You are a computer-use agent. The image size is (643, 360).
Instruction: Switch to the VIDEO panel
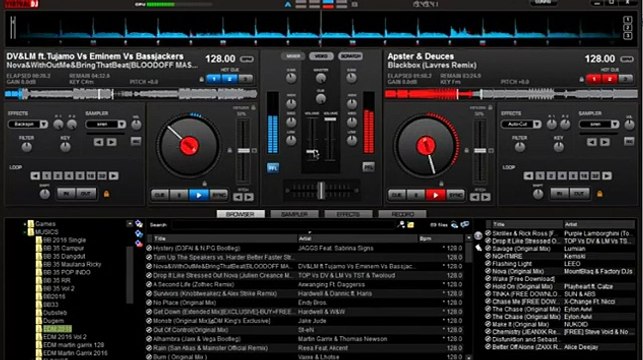(321, 56)
